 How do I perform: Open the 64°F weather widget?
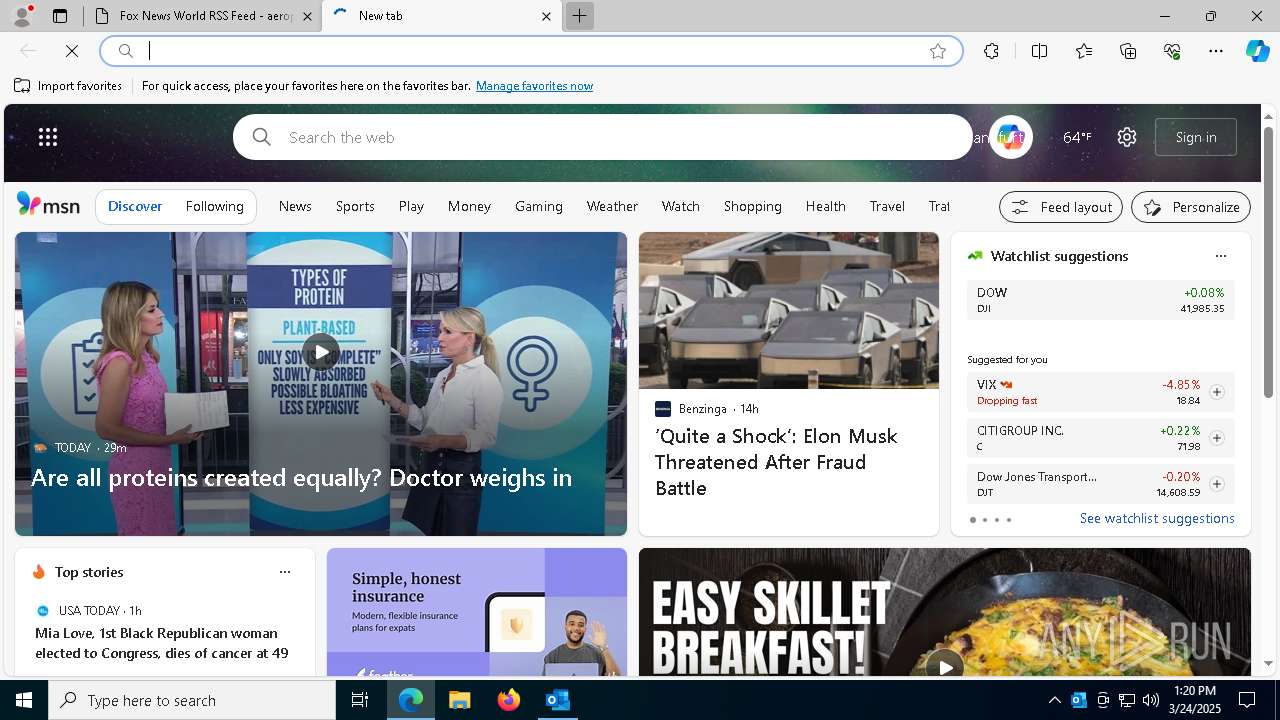click(1077, 137)
